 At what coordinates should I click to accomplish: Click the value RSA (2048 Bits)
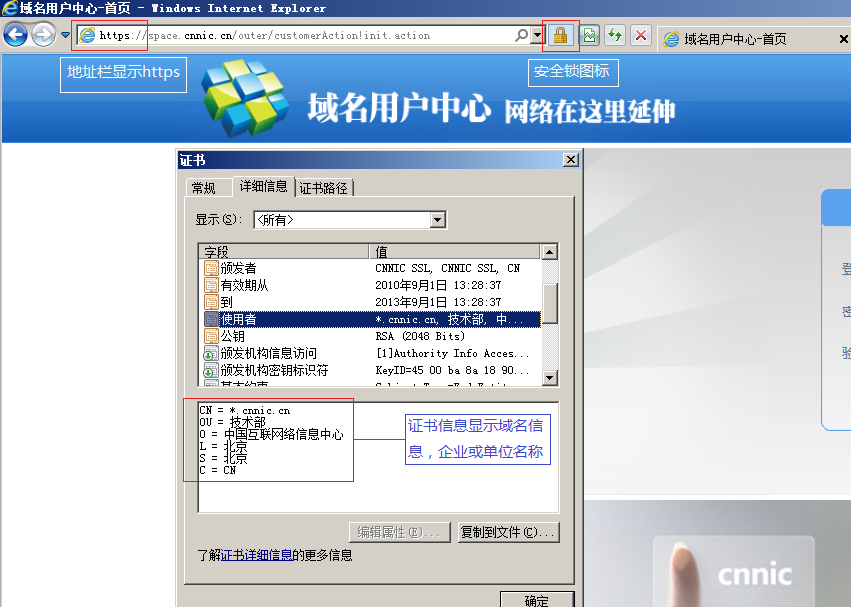420,336
